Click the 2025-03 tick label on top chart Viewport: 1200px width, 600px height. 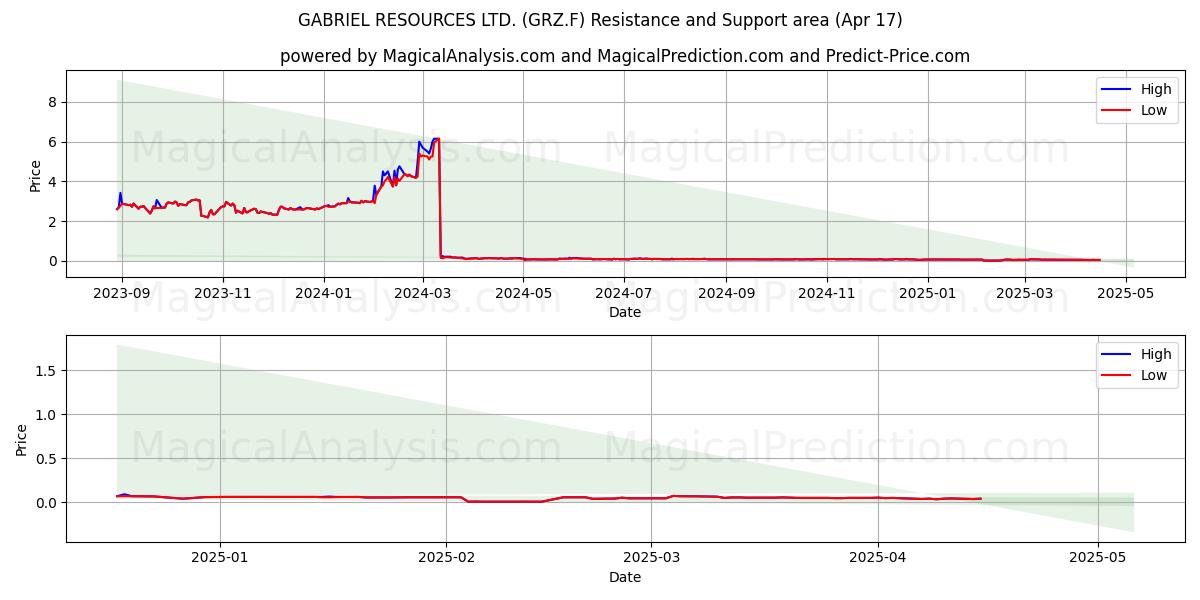pos(1025,294)
